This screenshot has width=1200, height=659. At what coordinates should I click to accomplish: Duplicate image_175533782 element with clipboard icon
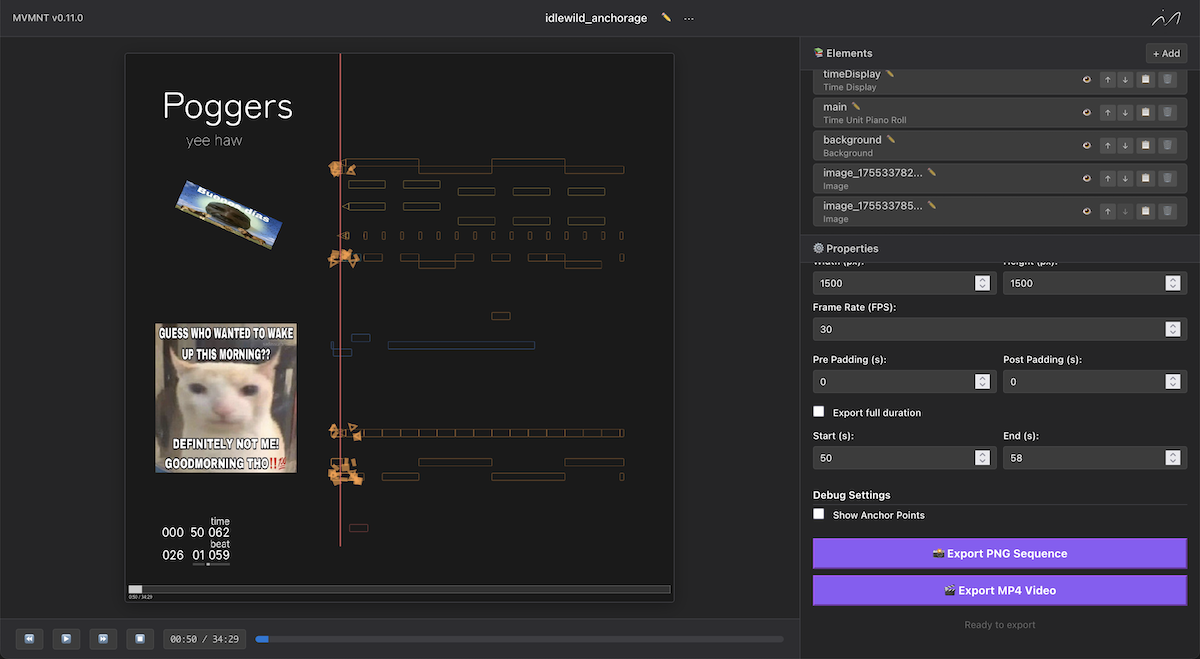click(x=1146, y=178)
